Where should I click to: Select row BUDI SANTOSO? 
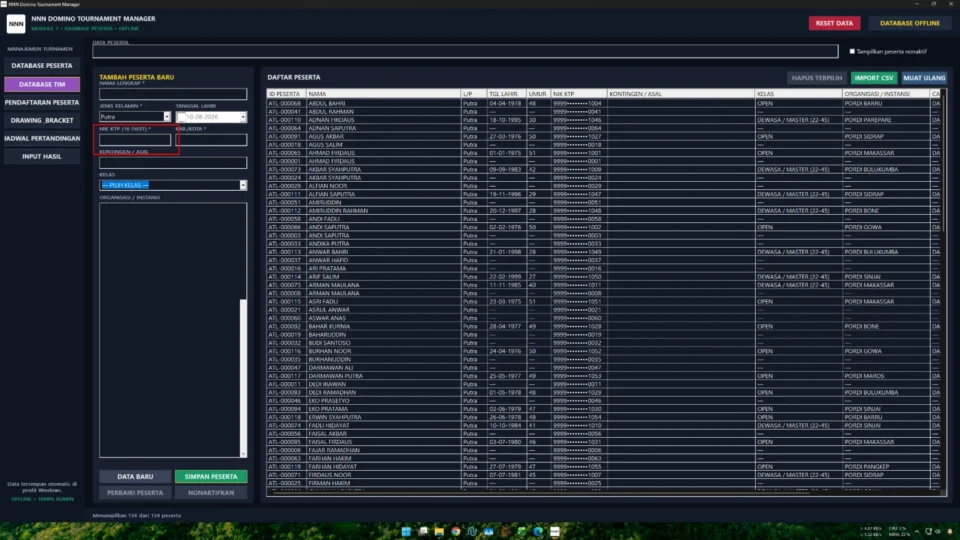[x=603, y=343]
